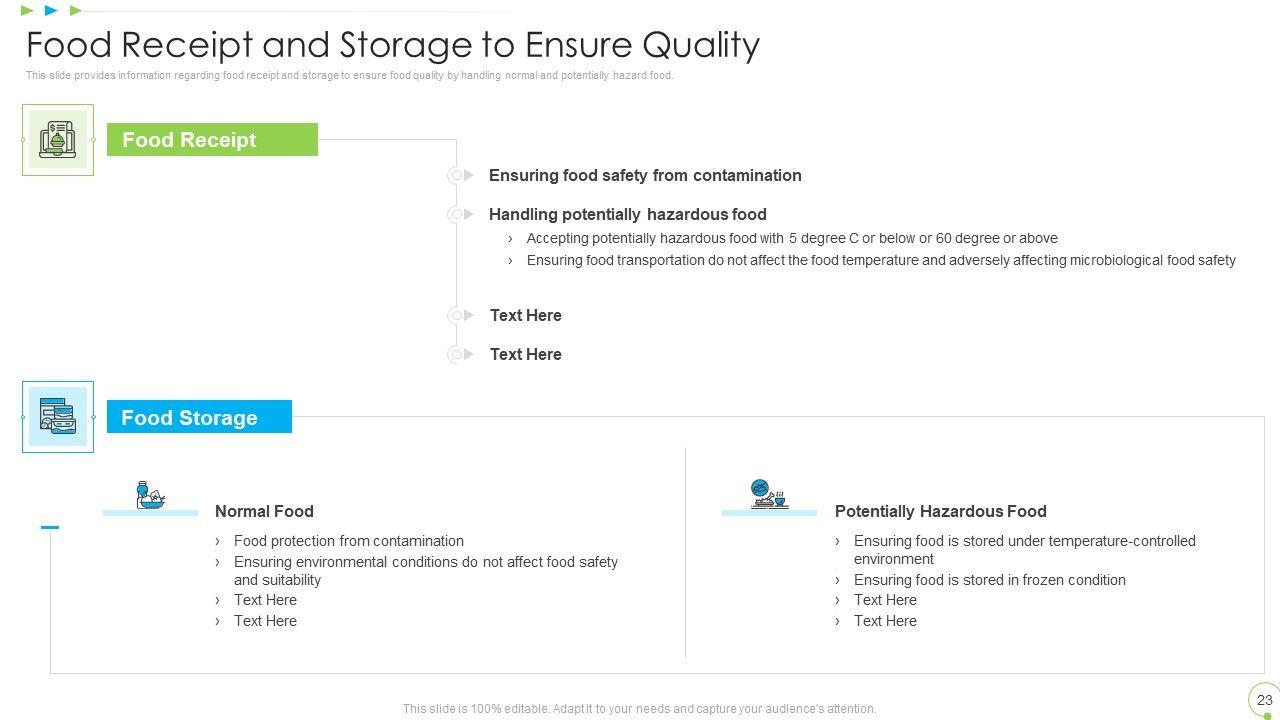Click the blue arrow at top left

pos(52,11)
